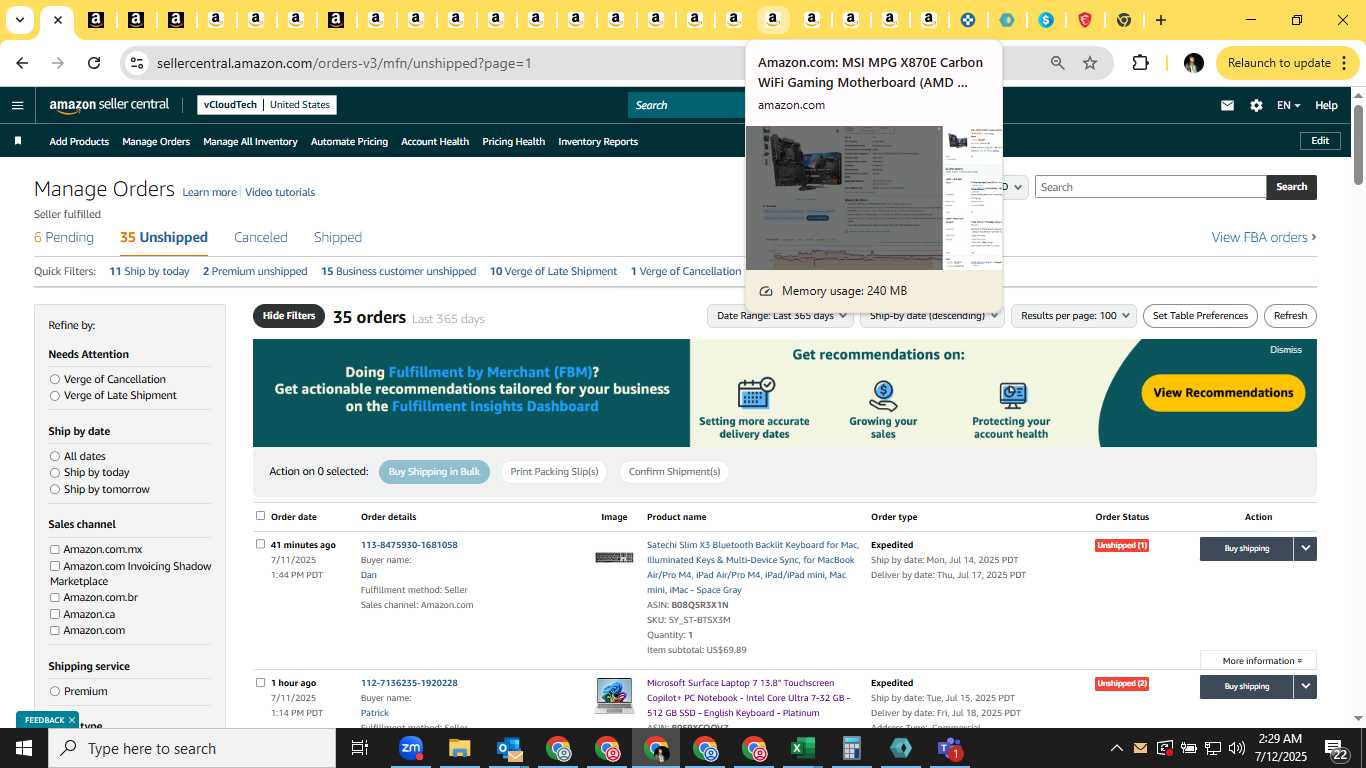Open order link 112-7136235-1920228
Image resolution: width=1366 pixels, height=768 pixels.
(x=409, y=683)
